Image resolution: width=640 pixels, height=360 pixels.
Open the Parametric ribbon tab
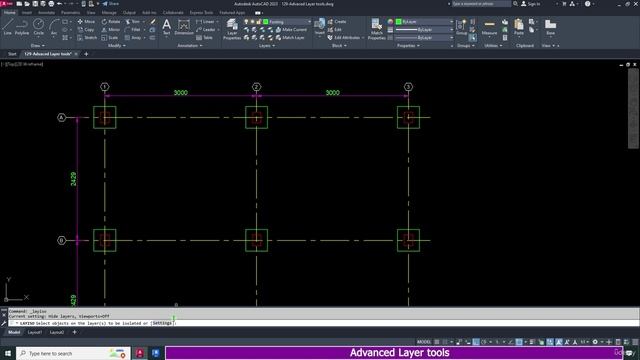[70, 13]
